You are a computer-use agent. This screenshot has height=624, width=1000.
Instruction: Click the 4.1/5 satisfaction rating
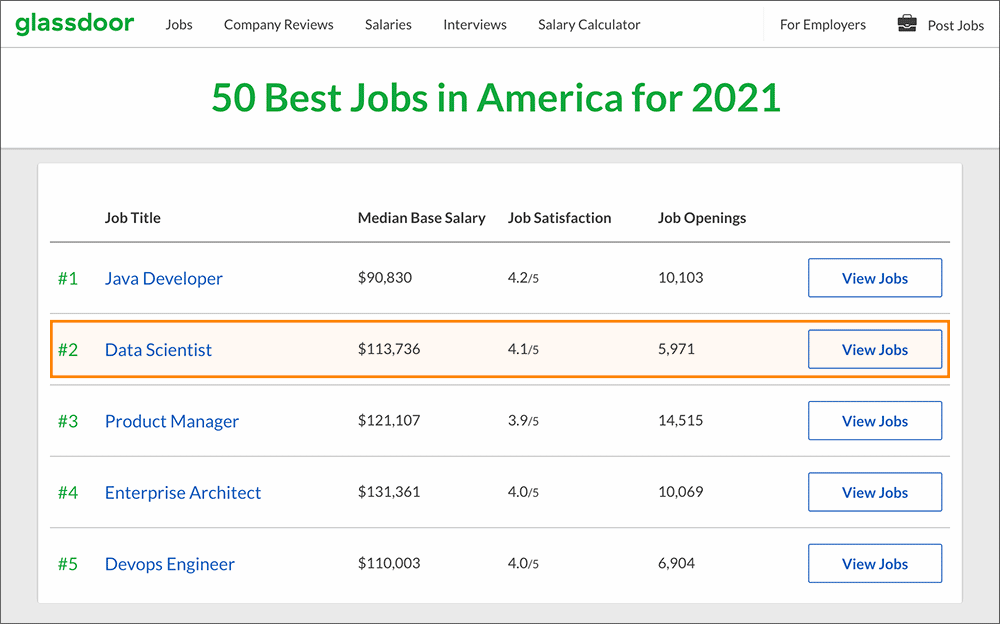pos(523,350)
